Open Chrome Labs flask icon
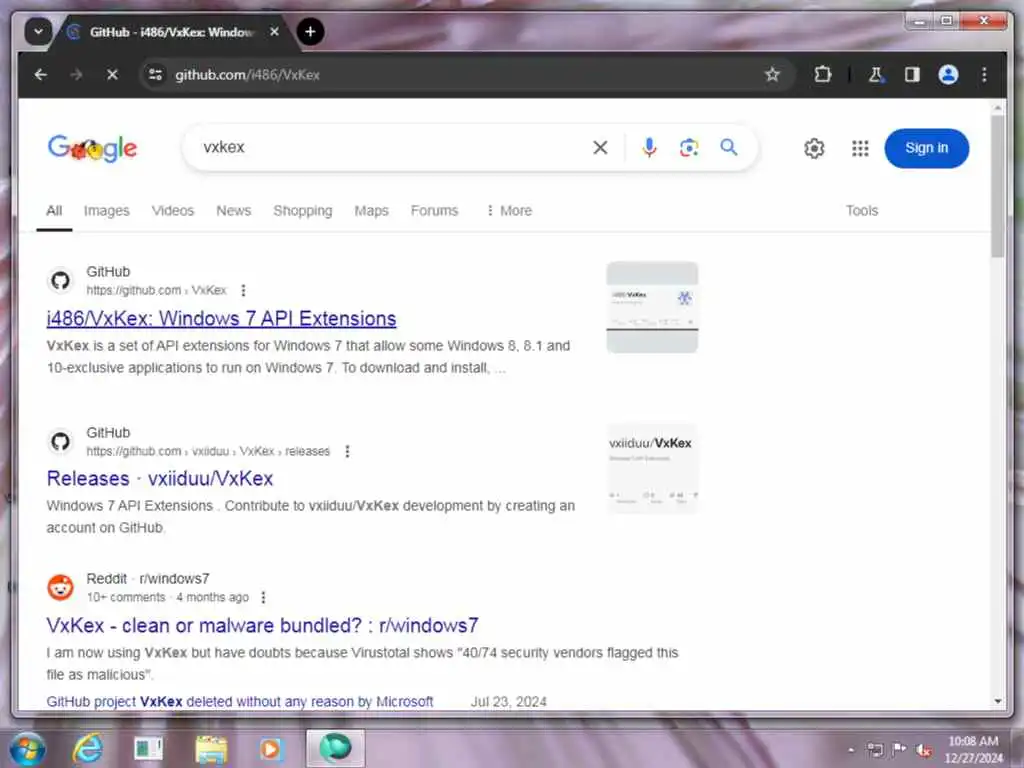Screen dimensions: 1024x768 (x=876, y=75)
